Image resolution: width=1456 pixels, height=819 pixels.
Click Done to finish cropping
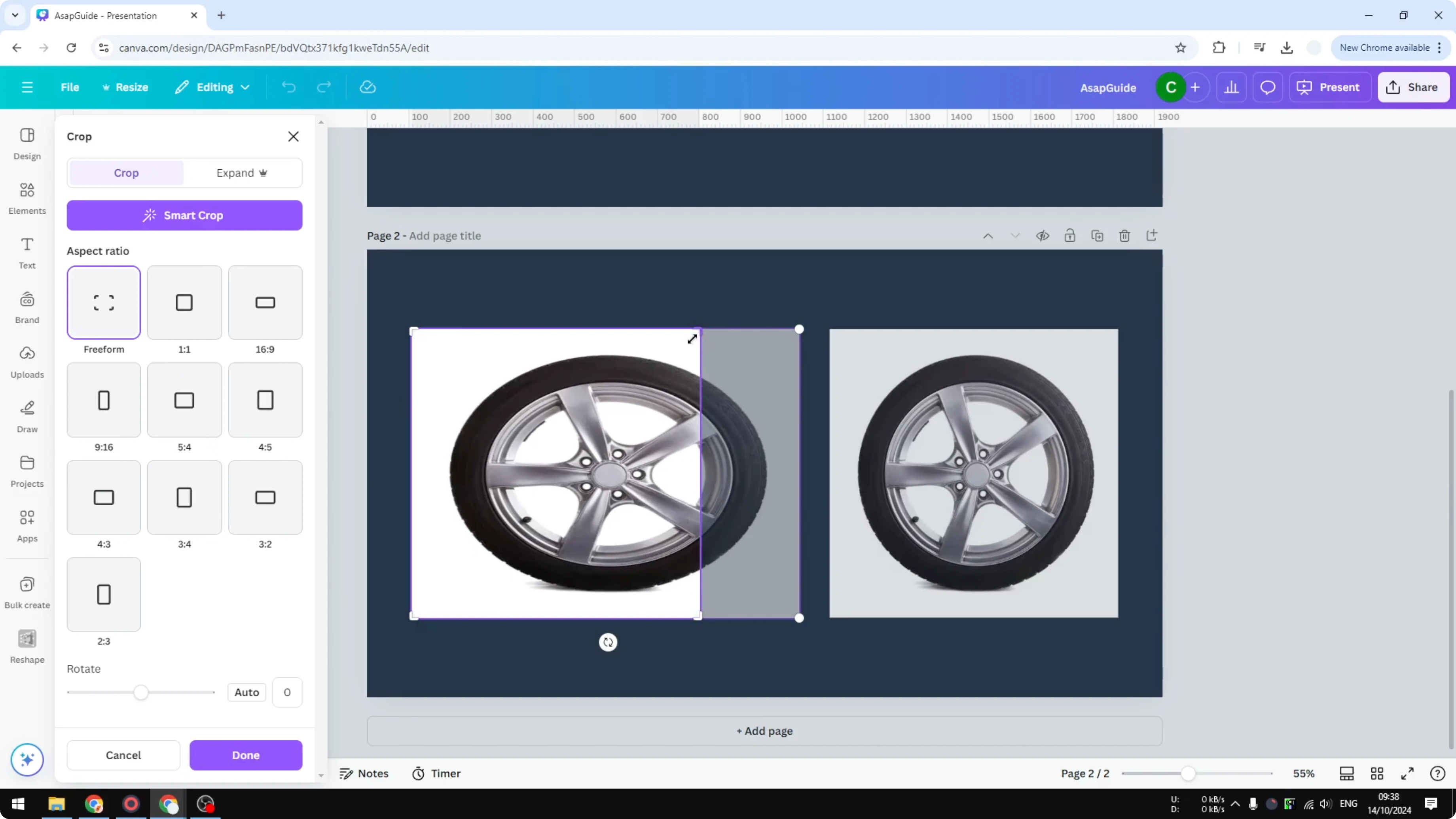(246, 755)
